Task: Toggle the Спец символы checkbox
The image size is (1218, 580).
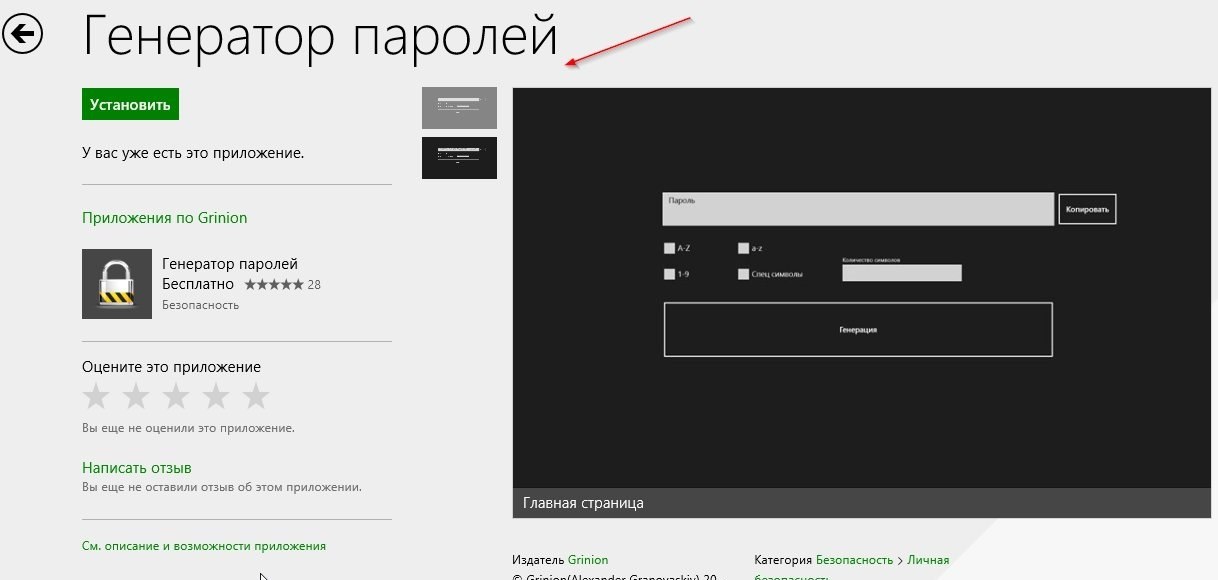Action: tap(743, 273)
